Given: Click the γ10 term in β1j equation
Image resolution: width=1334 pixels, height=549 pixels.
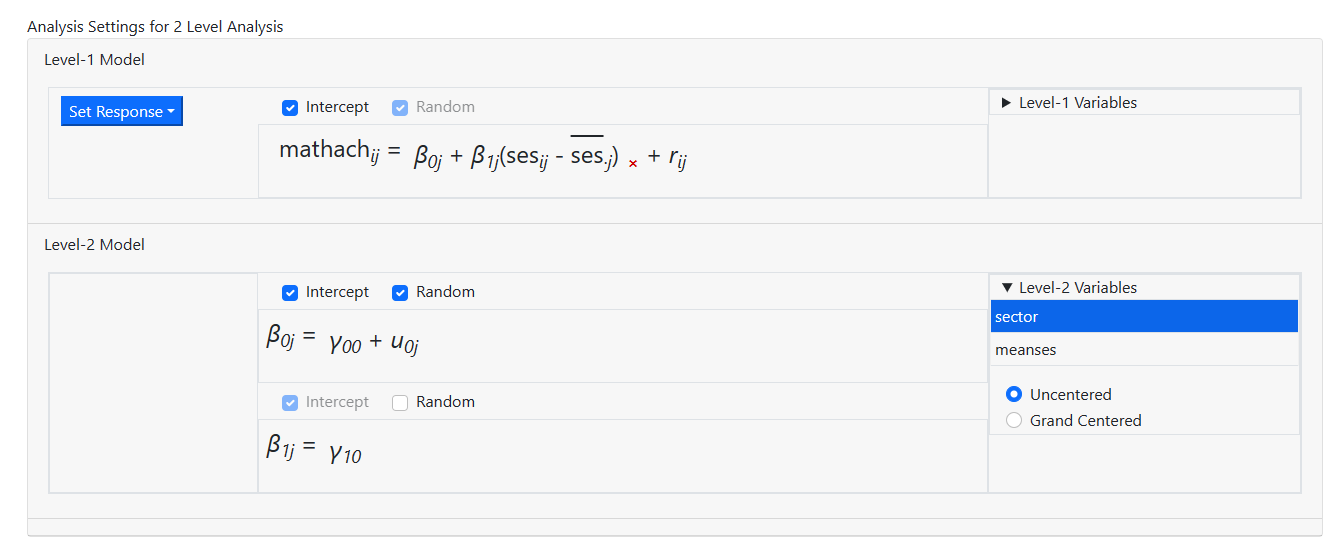Looking at the screenshot, I should [345, 453].
